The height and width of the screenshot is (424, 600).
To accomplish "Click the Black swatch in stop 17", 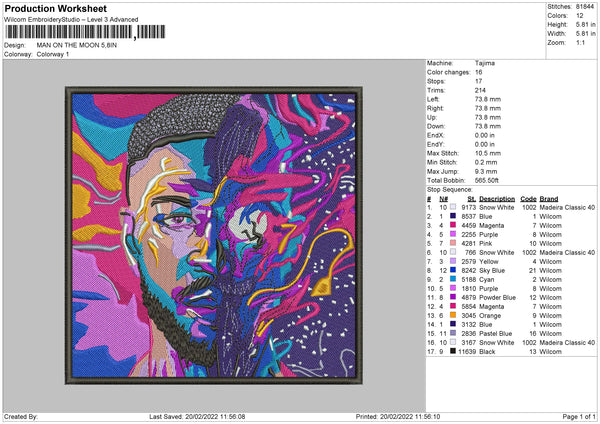I will pyautogui.click(x=453, y=351).
